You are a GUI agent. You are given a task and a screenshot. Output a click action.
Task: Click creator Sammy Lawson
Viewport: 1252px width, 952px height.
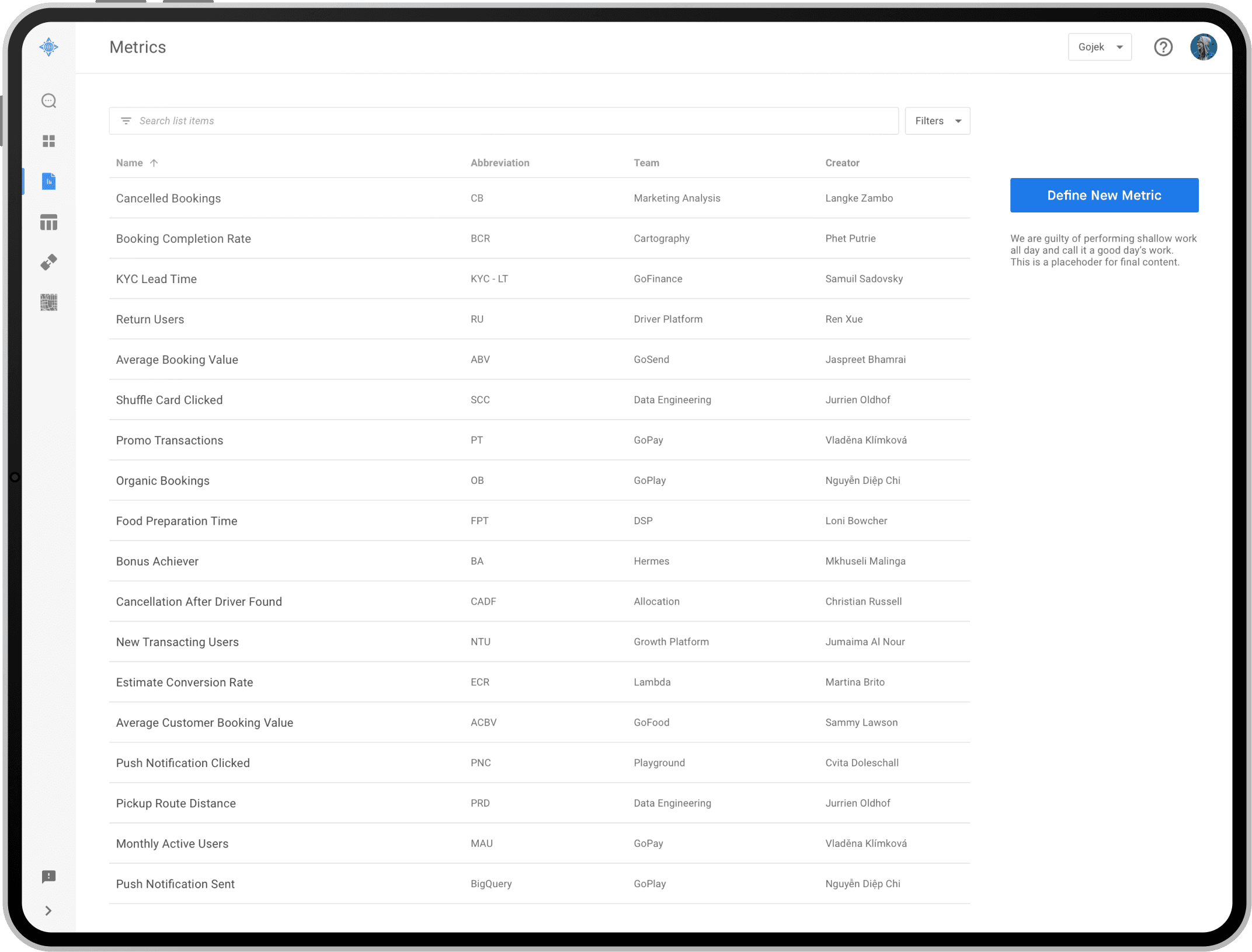[861, 722]
